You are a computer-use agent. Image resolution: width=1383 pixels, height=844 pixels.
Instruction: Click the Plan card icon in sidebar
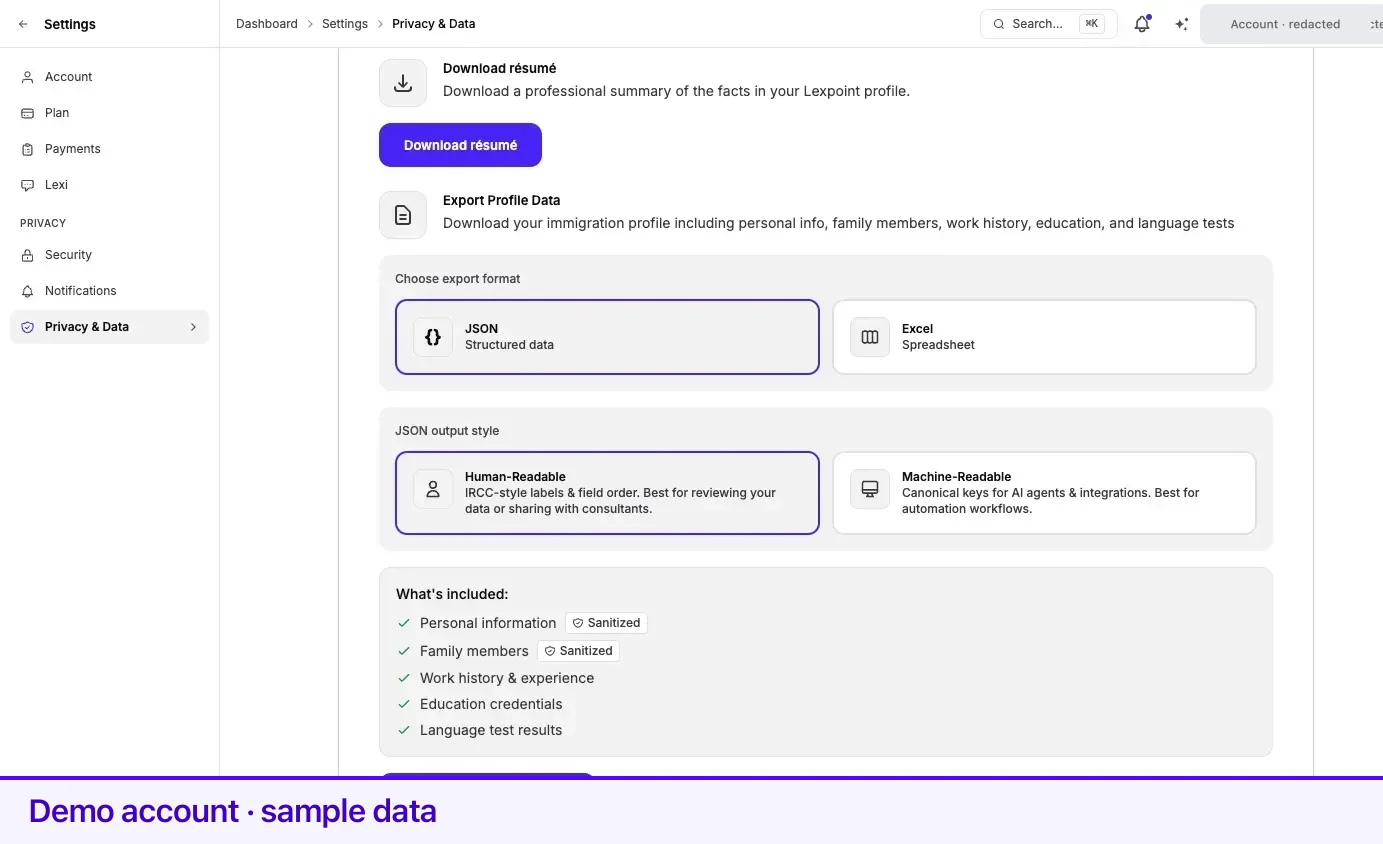click(x=27, y=113)
